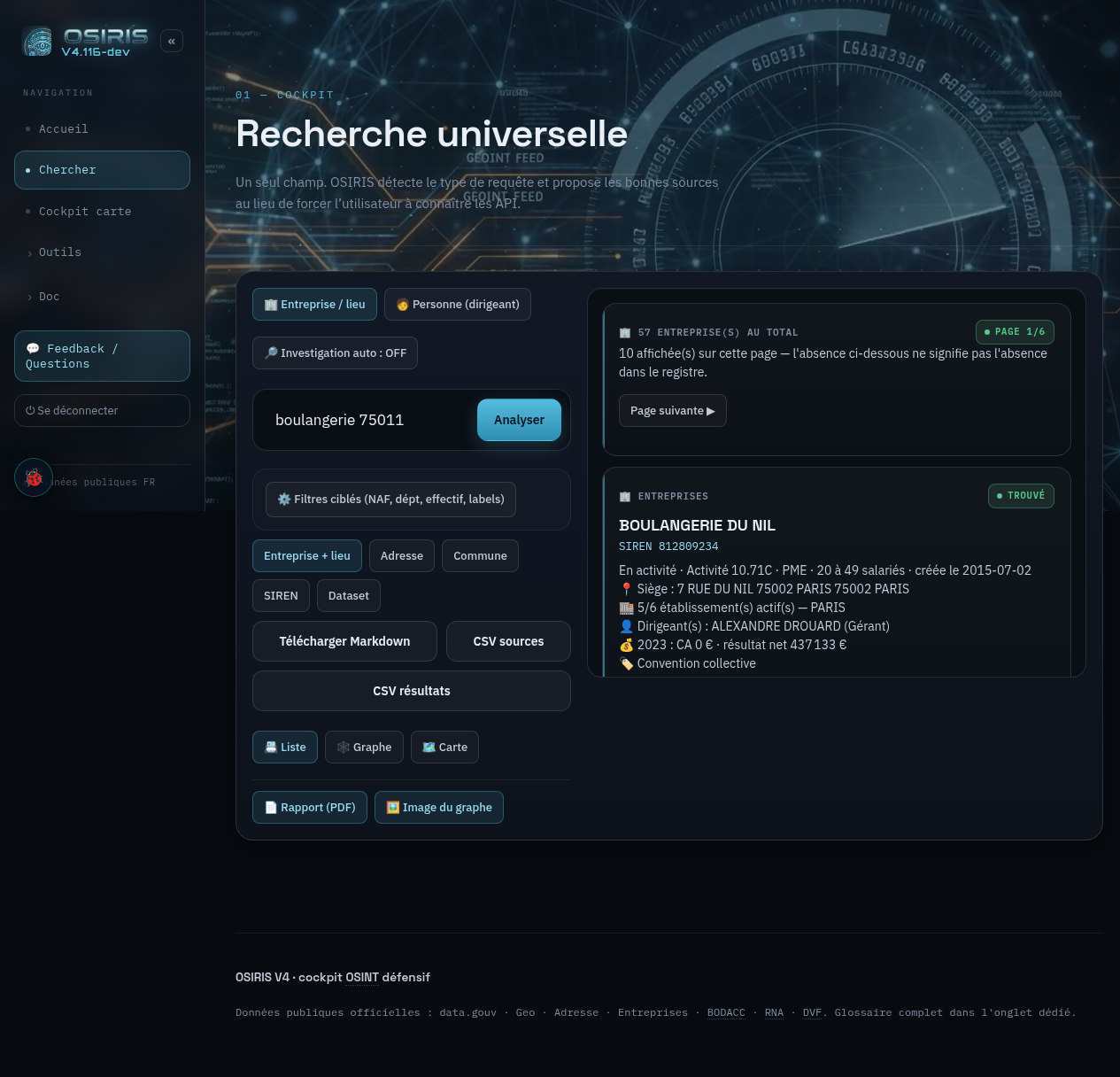Expand the Outils navigation group
Viewport: 1120px width, 1077px height.
[x=102, y=252]
